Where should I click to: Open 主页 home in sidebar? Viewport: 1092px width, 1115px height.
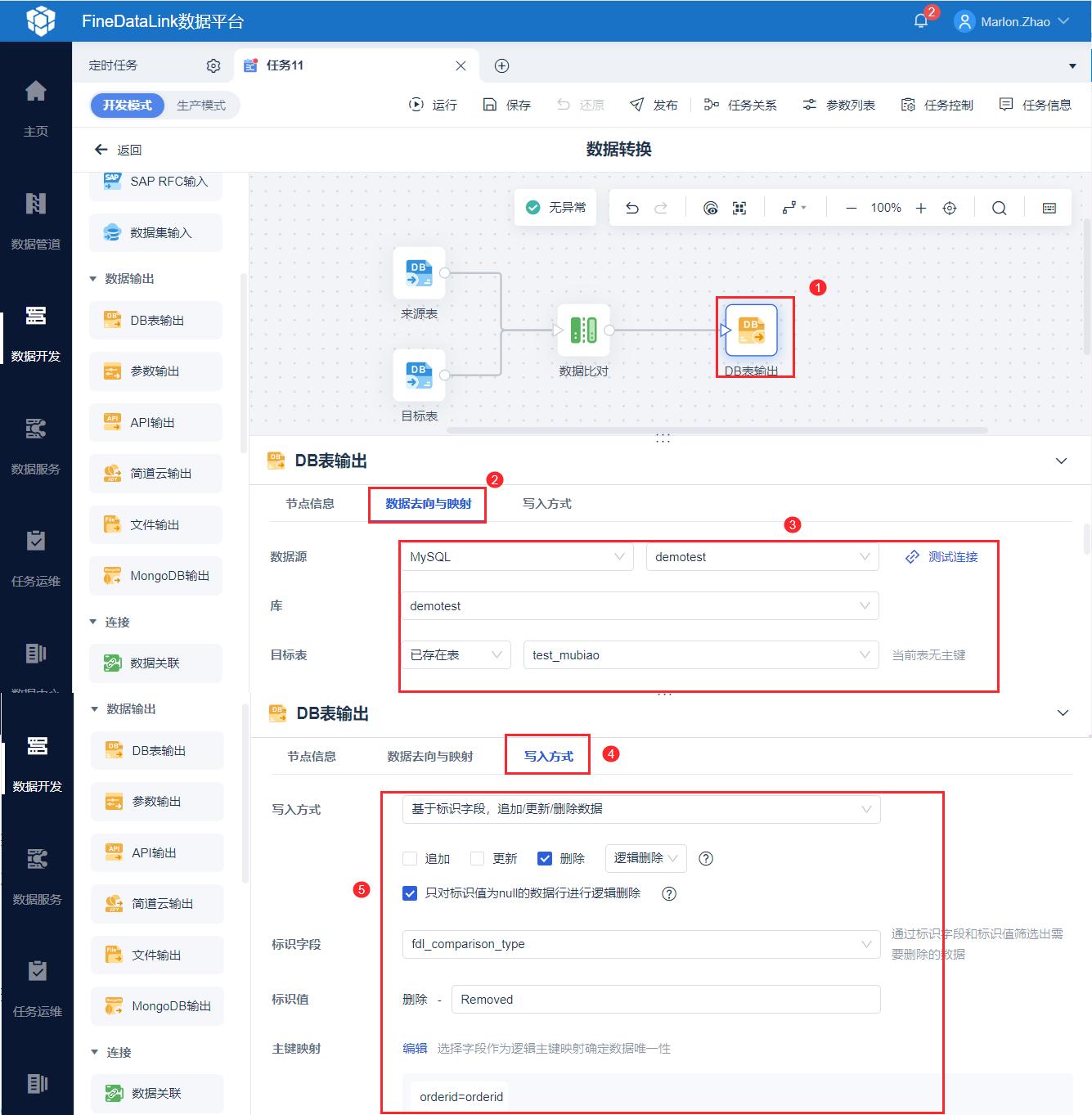point(36,107)
